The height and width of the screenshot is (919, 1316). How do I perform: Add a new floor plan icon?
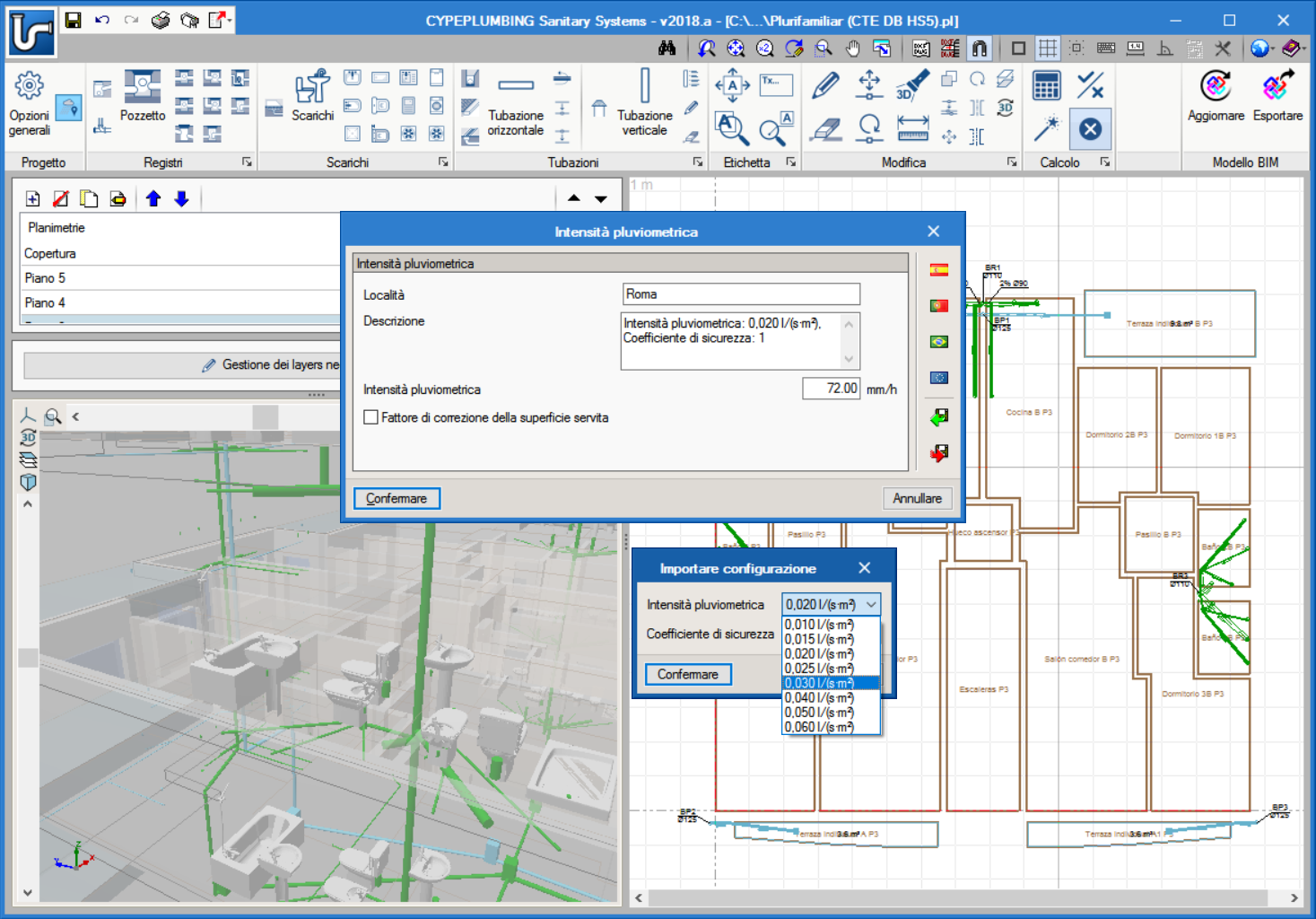click(x=33, y=199)
